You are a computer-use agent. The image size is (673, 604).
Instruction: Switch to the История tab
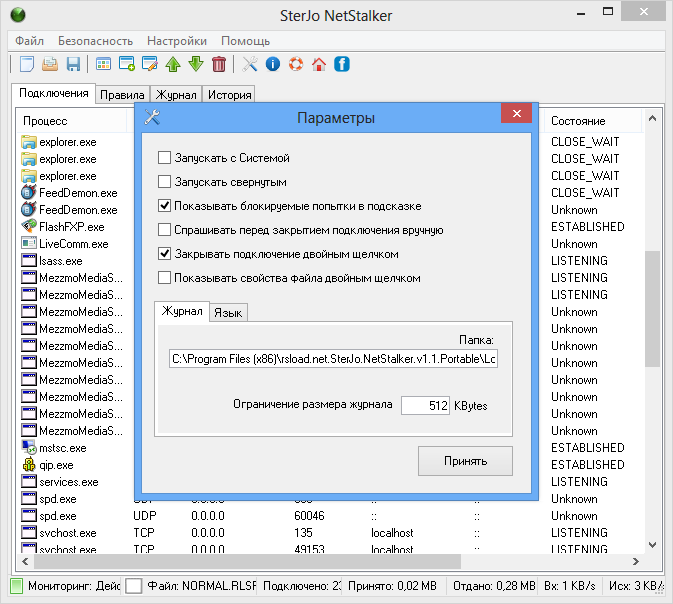(x=229, y=94)
